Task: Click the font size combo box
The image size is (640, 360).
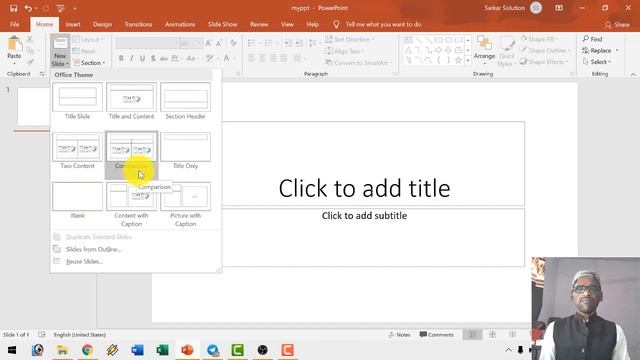Action: (191, 43)
